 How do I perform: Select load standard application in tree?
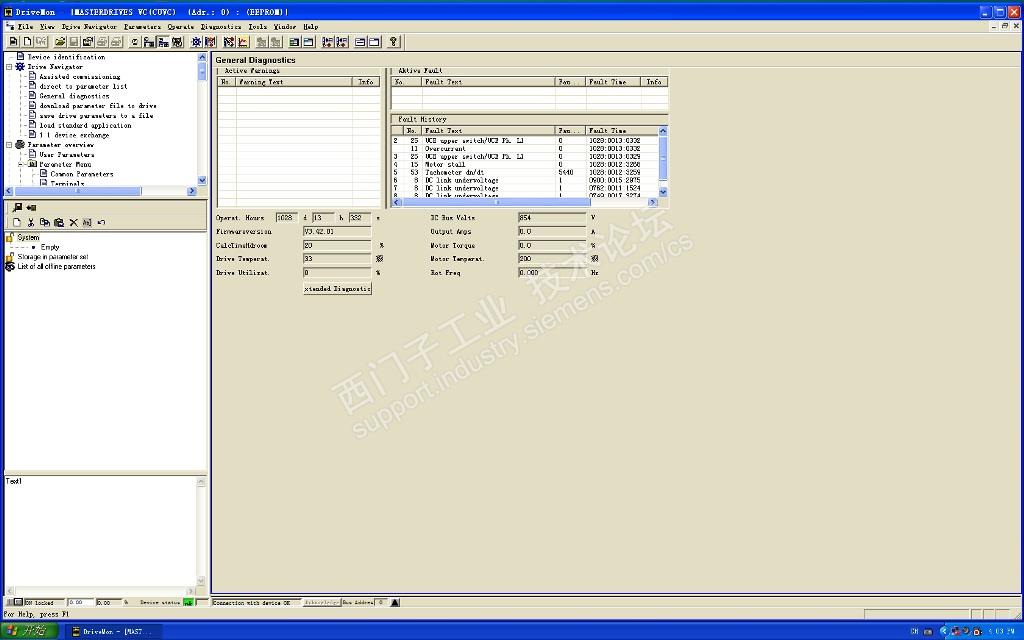pos(85,125)
